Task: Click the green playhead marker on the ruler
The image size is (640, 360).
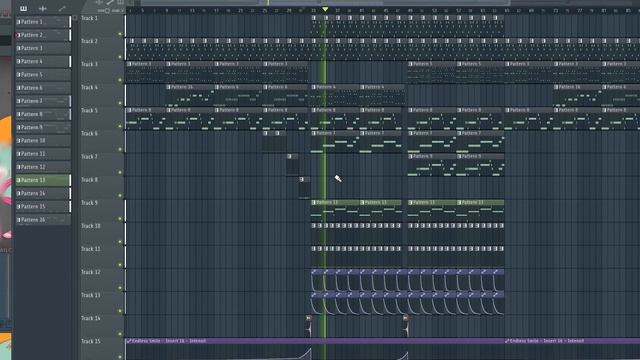Action: point(325,9)
